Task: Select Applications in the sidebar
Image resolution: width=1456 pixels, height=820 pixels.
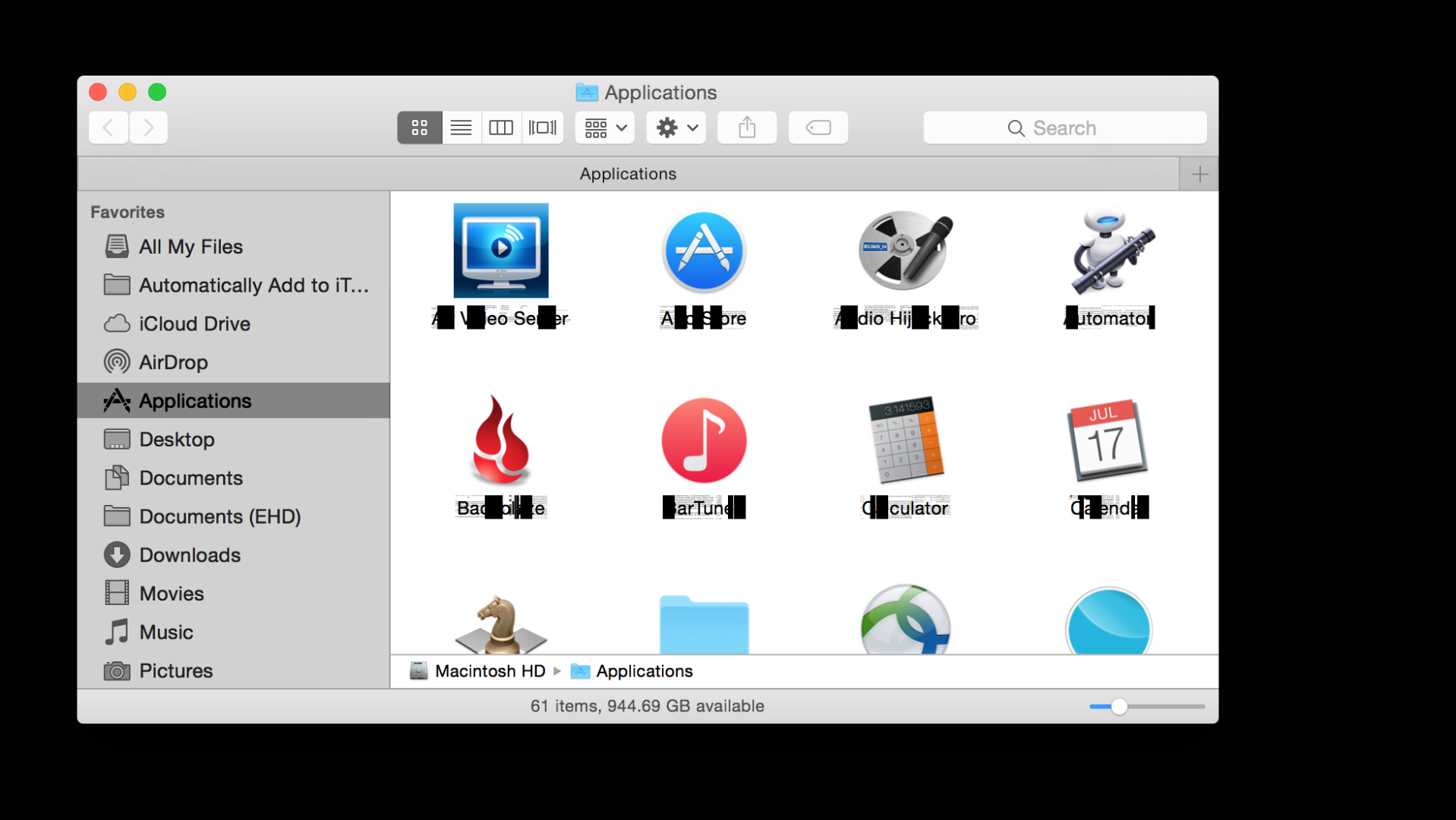Action: point(234,401)
